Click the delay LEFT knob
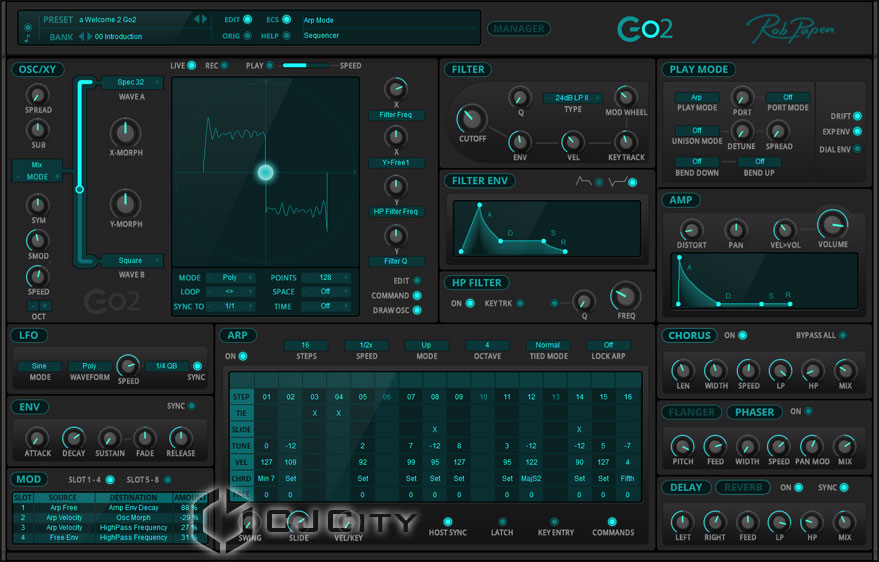The height and width of the screenshot is (562, 879). [682, 522]
